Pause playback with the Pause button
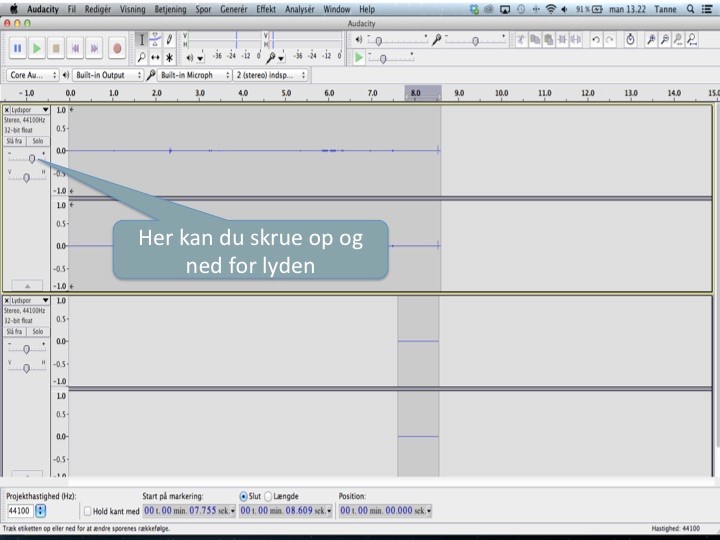The image size is (720, 540). point(17,48)
